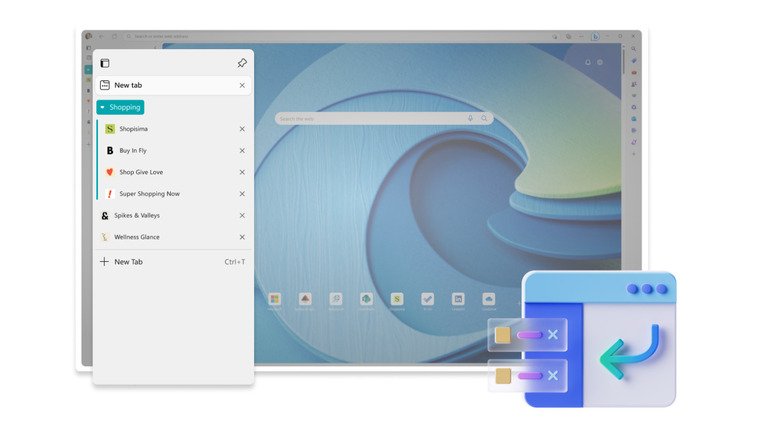Click the browser refresh button
The image size is (780, 438).
pyautogui.click(x=114, y=36)
